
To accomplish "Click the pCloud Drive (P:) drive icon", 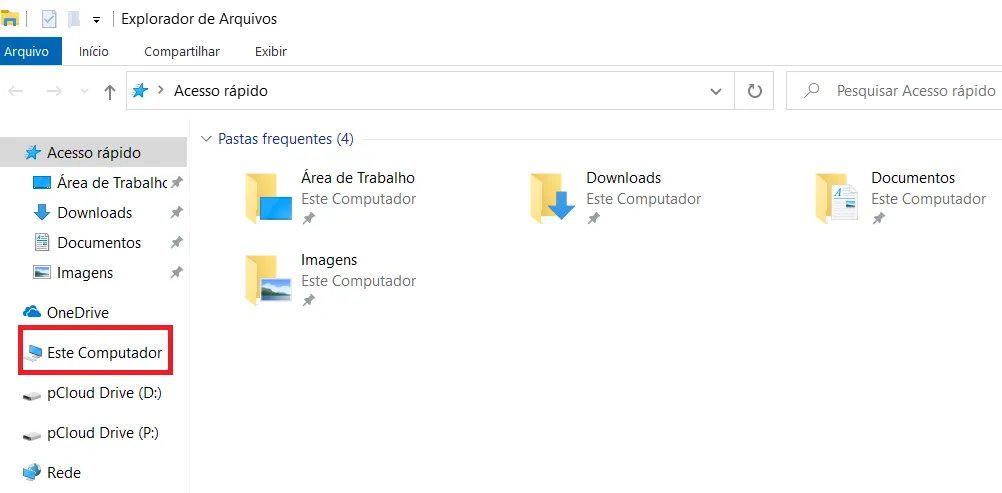I will click(x=32, y=436).
